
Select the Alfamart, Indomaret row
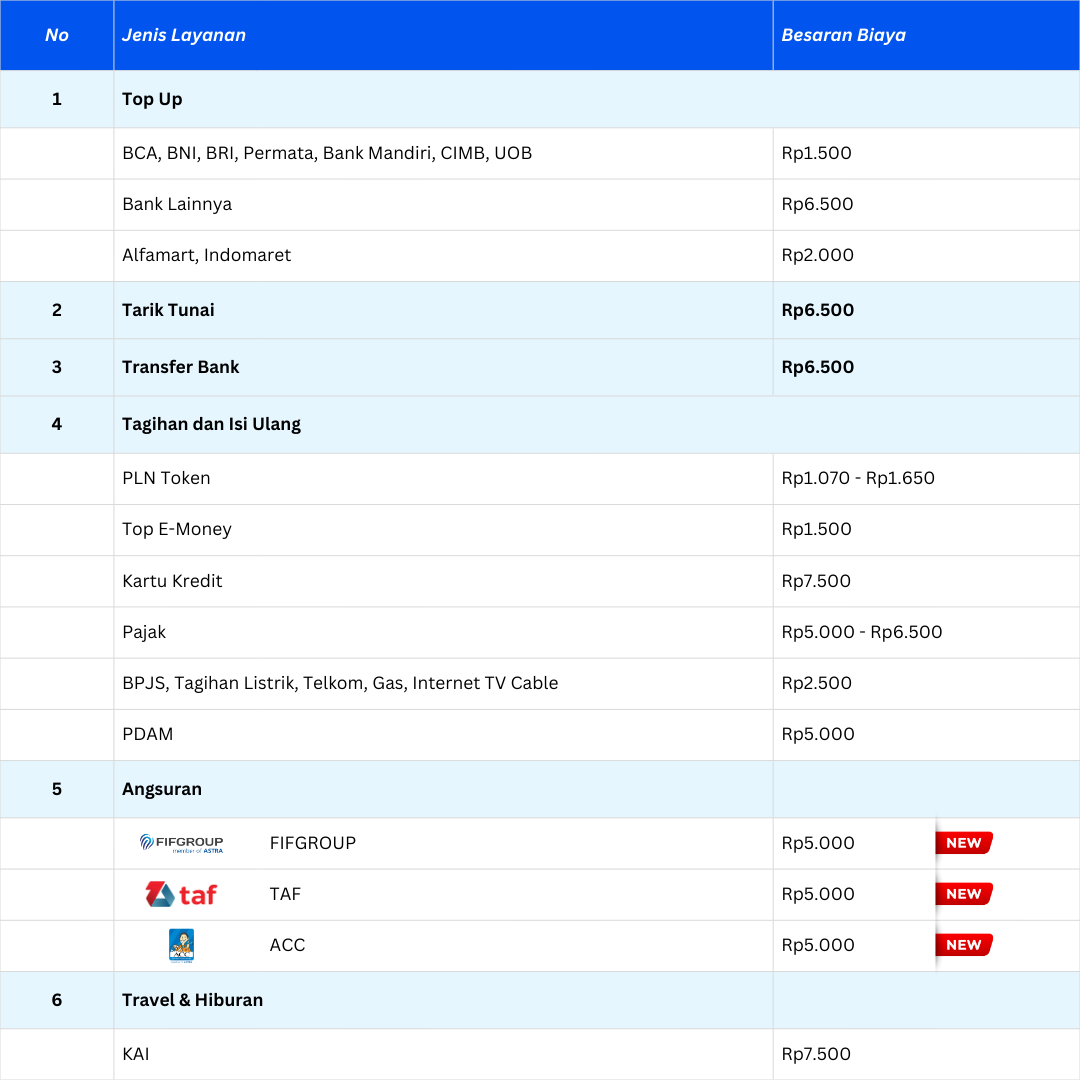point(206,255)
